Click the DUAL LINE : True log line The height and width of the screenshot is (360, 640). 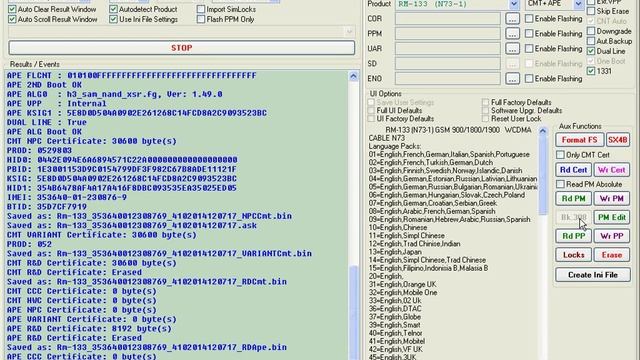click(x=47, y=122)
